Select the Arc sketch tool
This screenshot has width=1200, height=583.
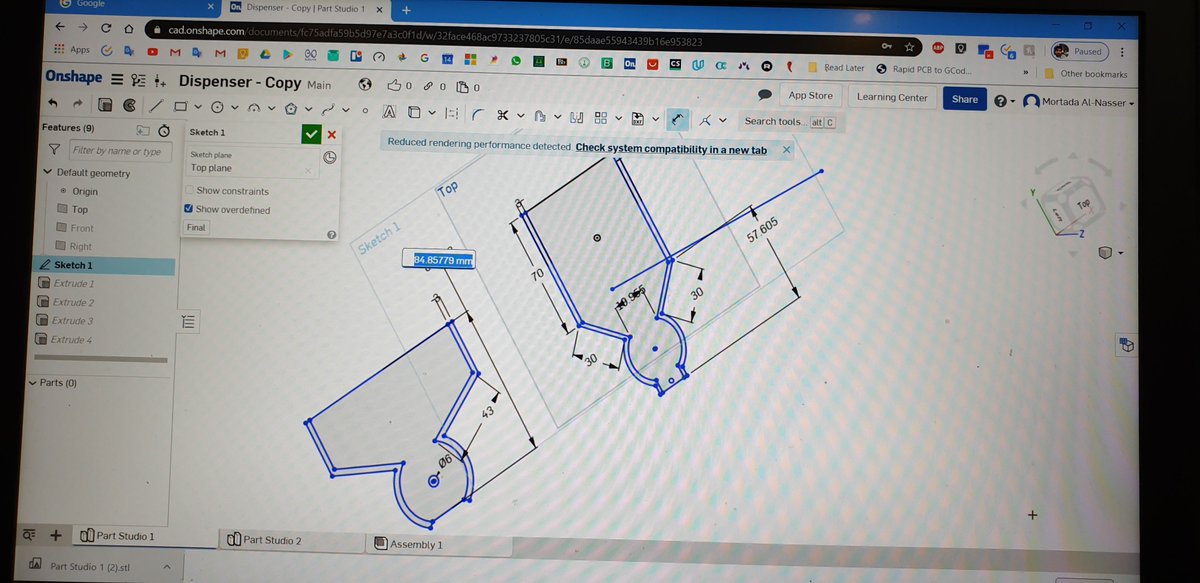254,108
